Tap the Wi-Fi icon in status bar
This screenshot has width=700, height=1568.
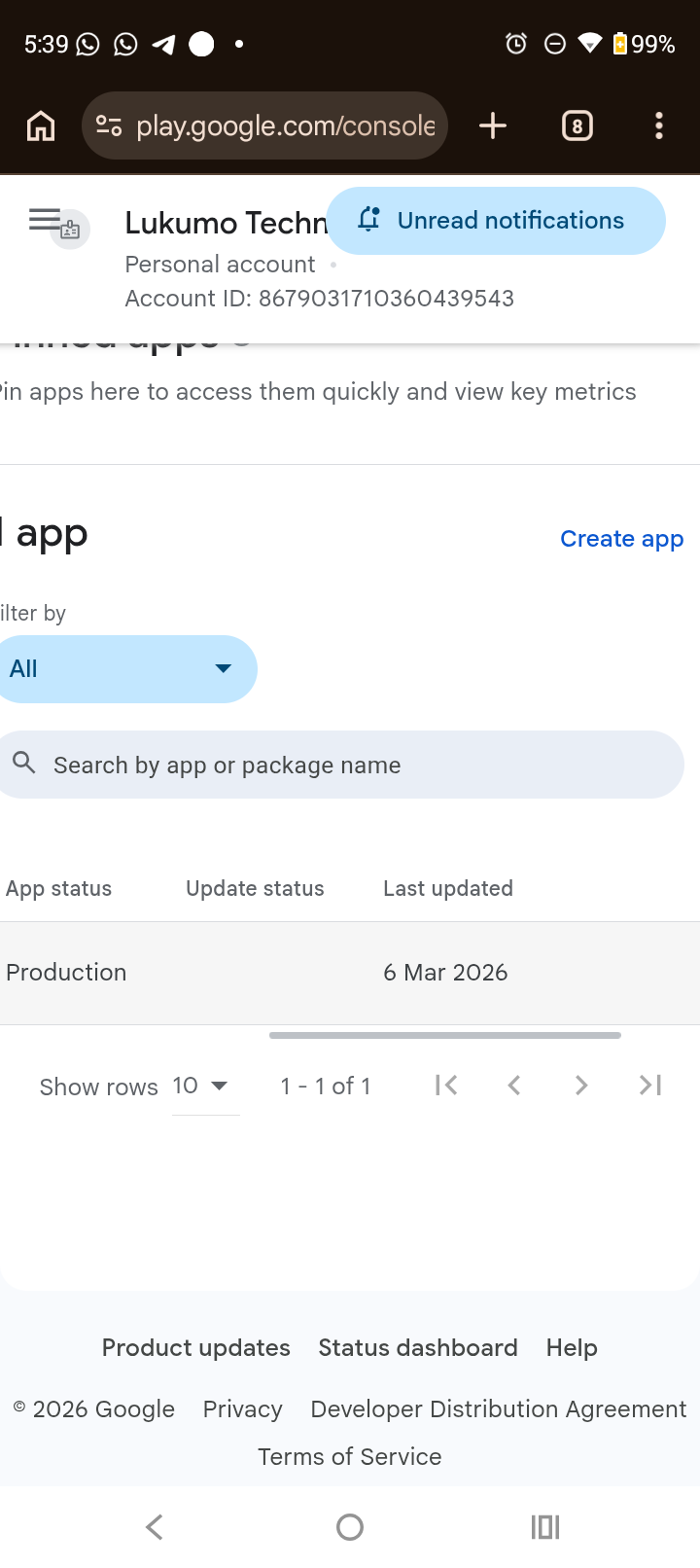tap(589, 44)
